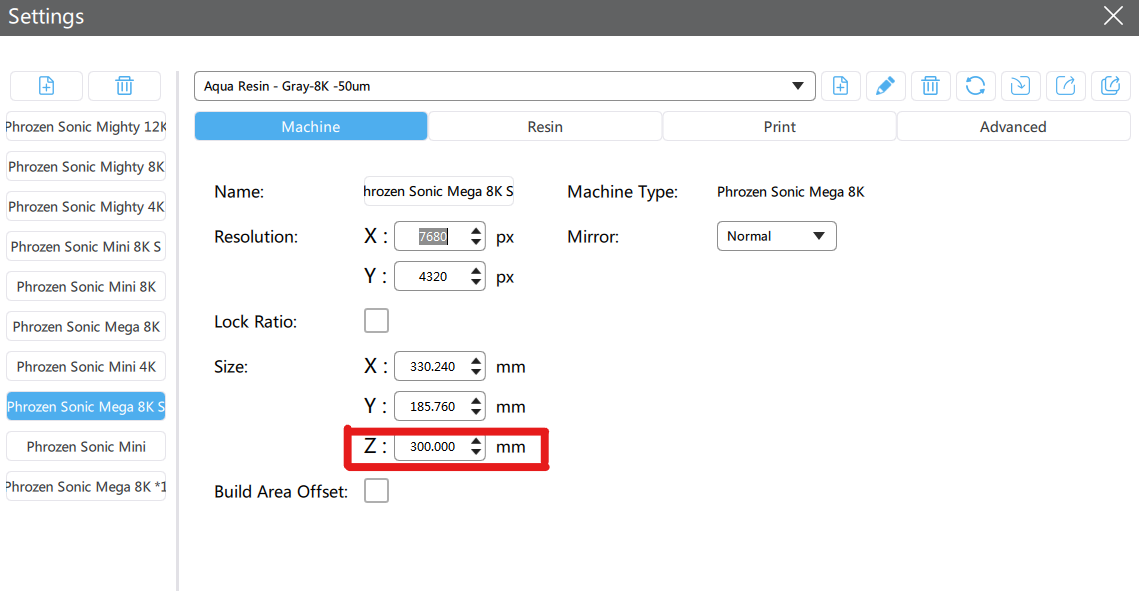Click the import resin profile icon
The width and height of the screenshot is (1139, 603).
pos(1020,86)
